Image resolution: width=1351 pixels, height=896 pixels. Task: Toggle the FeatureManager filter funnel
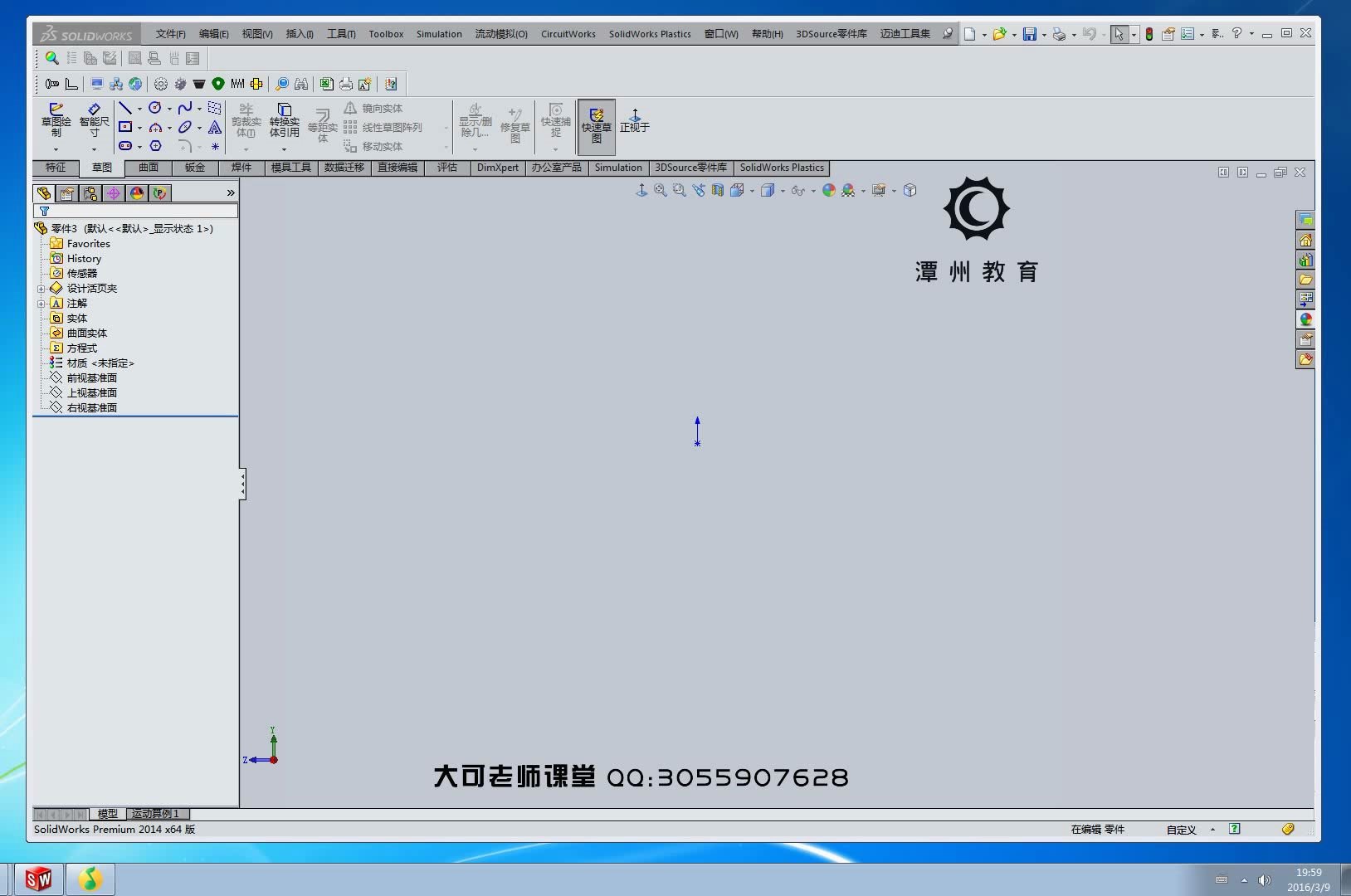[44, 212]
